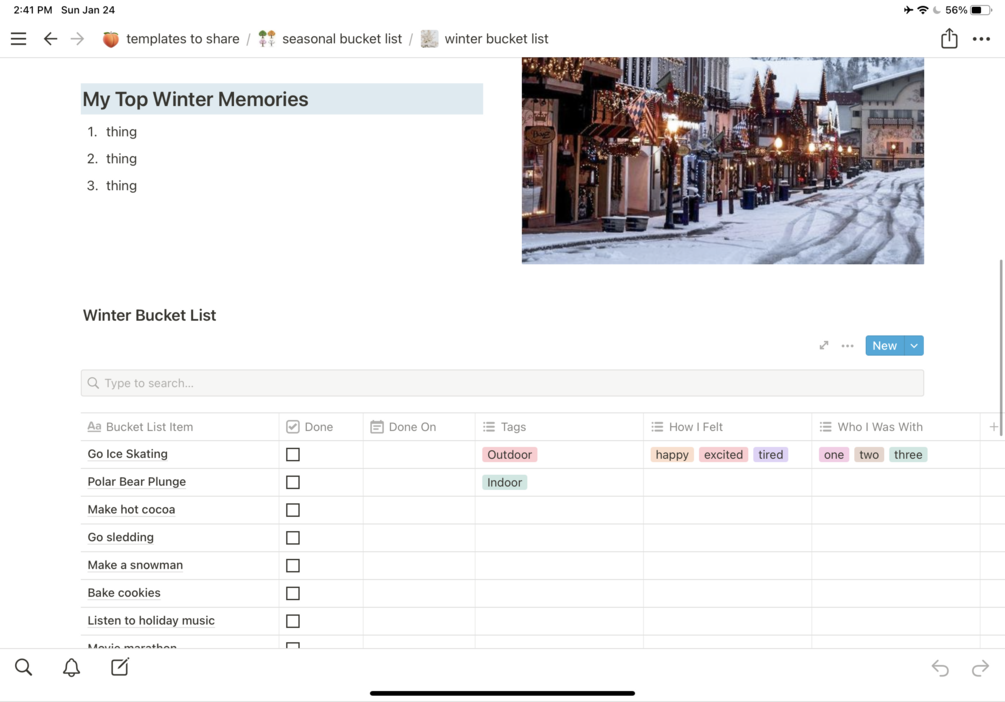This screenshot has height=702, width=1005.
Task: Navigate to seasonal bucket list breadcrumb
Action: [342, 39]
